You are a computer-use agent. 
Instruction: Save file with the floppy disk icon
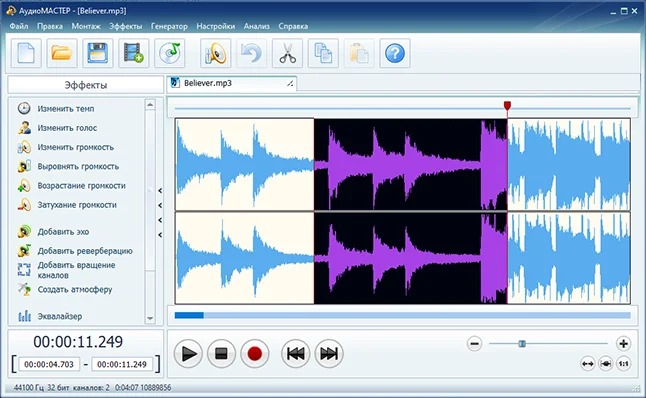[x=98, y=53]
